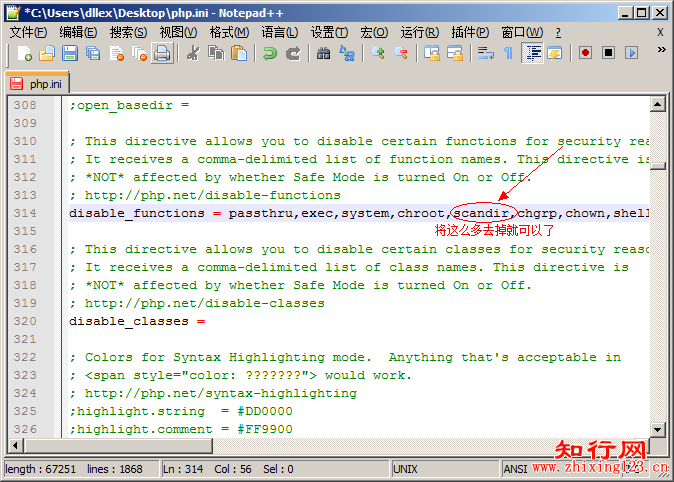
Task: Select the php.ini document tab
Action: [37, 83]
